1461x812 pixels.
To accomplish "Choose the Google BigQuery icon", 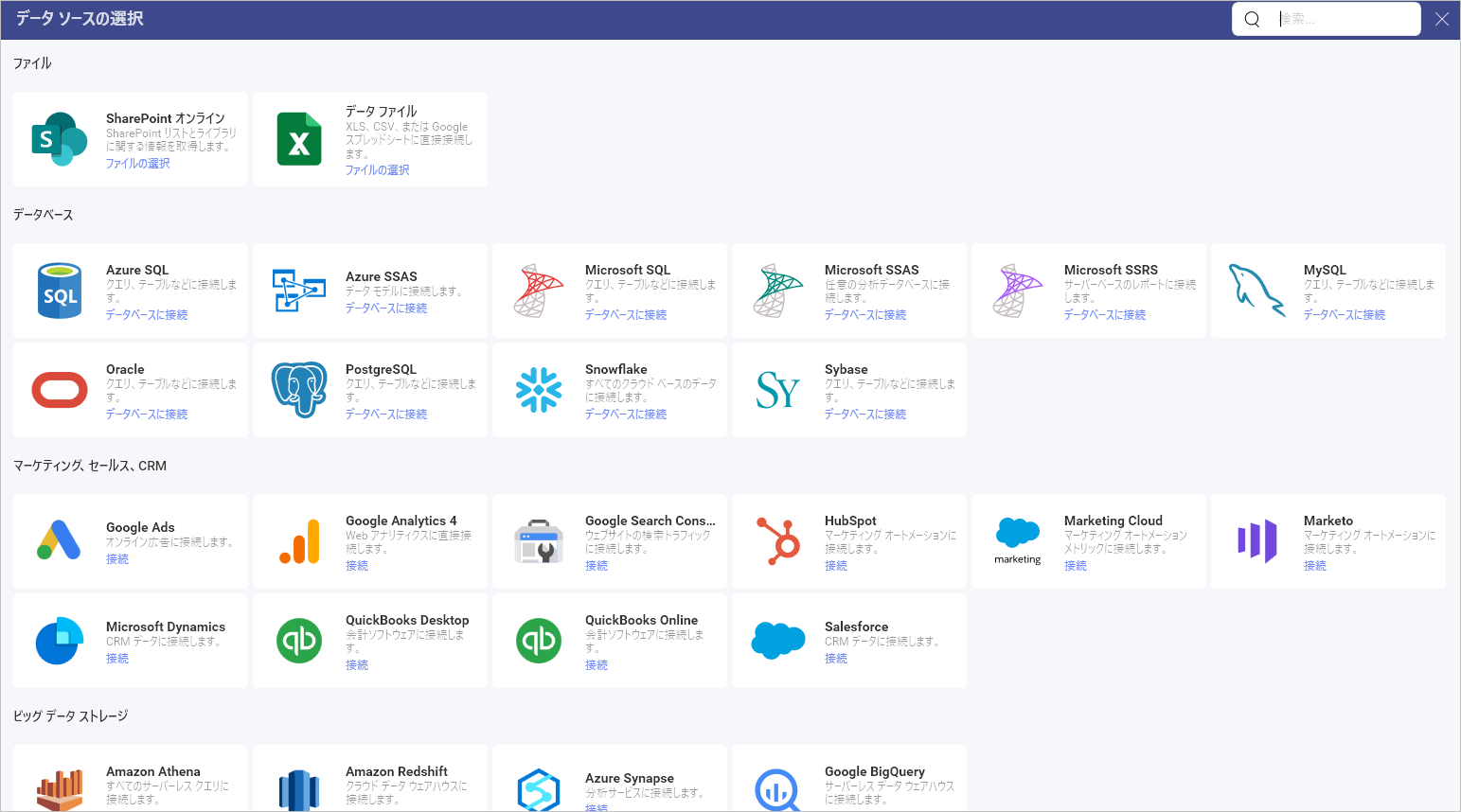I will (778, 791).
